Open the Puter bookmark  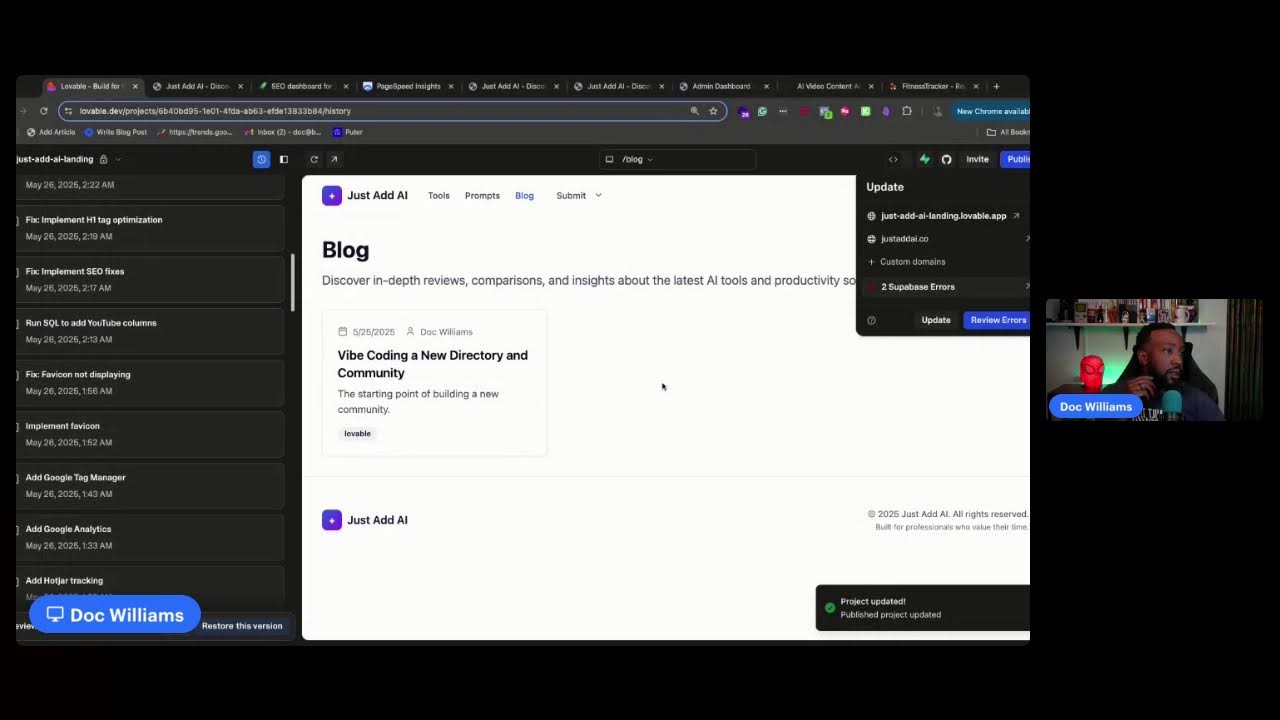pyautogui.click(x=348, y=132)
